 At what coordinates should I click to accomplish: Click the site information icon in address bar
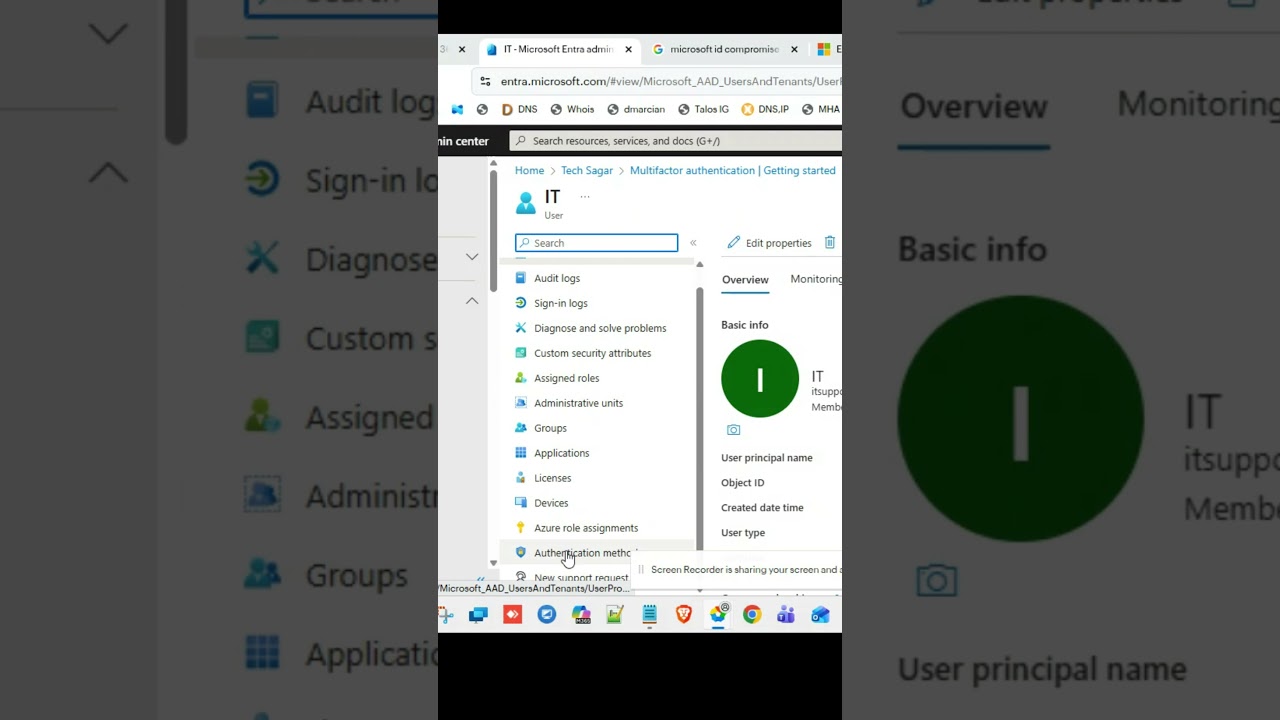click(x=485, y=82)
